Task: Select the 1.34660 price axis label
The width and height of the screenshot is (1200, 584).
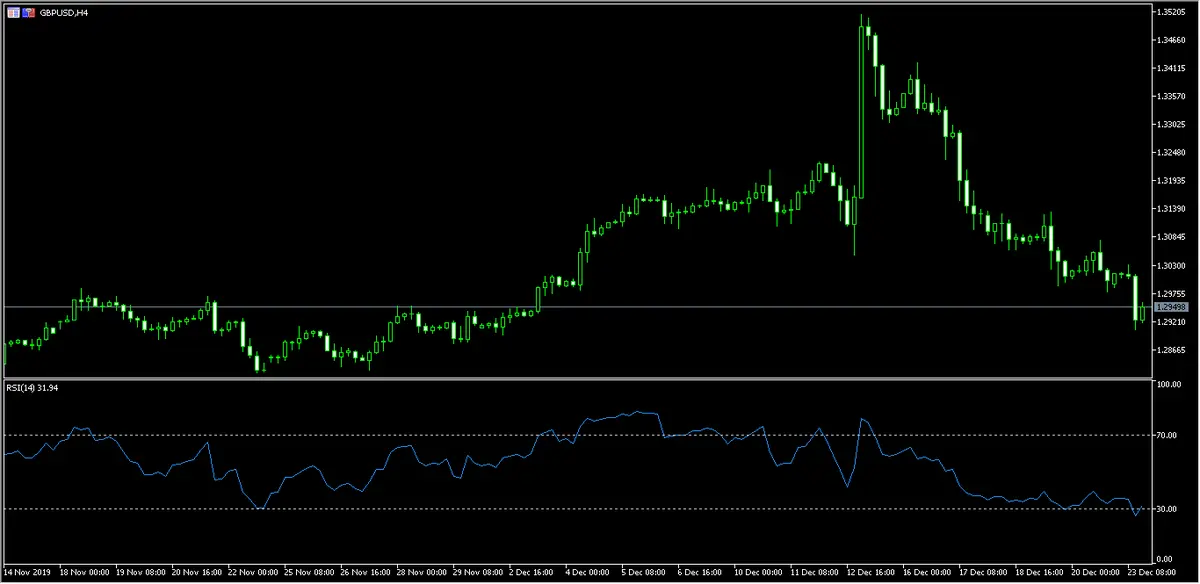Action: coord(1170,40)
